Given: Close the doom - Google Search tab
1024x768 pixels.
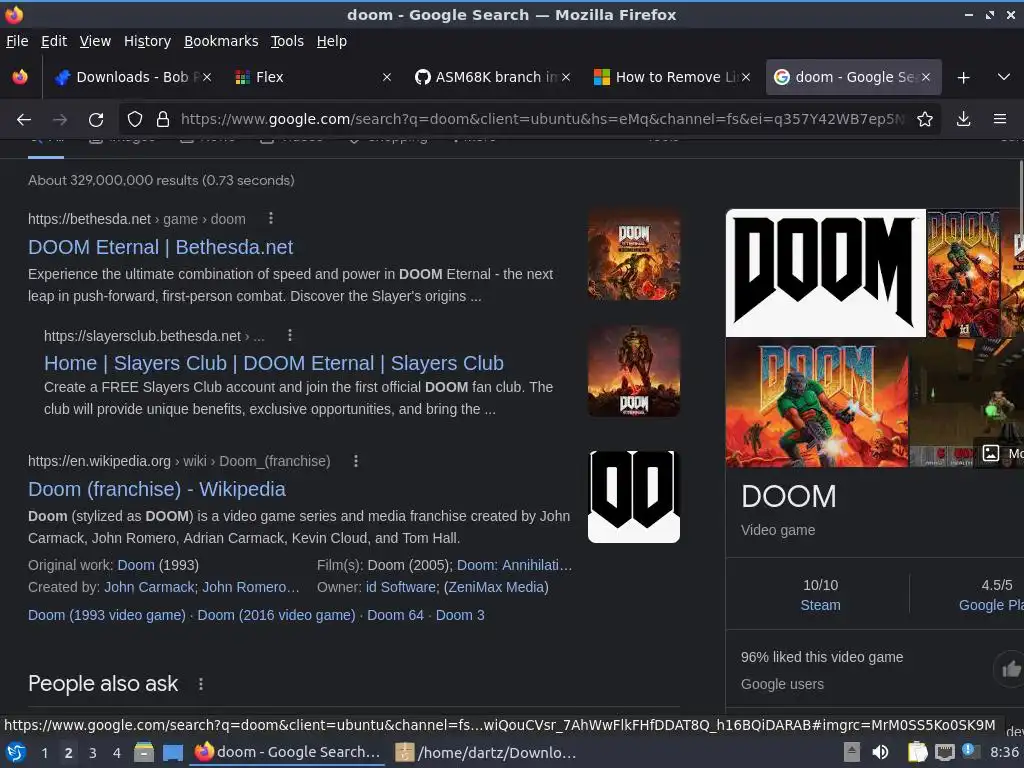Looking at the screenshot, I should pos(925,77).
